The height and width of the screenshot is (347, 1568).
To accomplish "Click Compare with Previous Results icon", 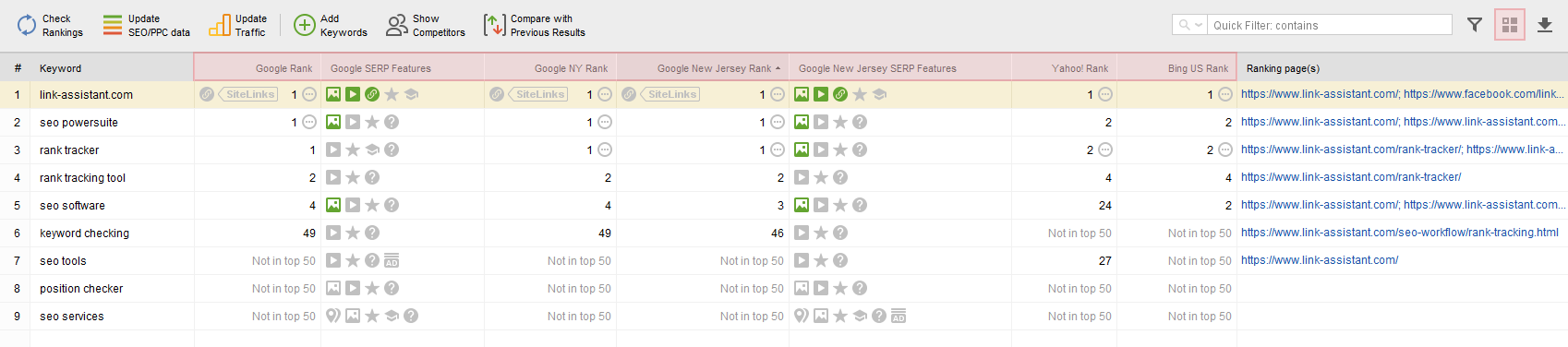I will point(495,25).
